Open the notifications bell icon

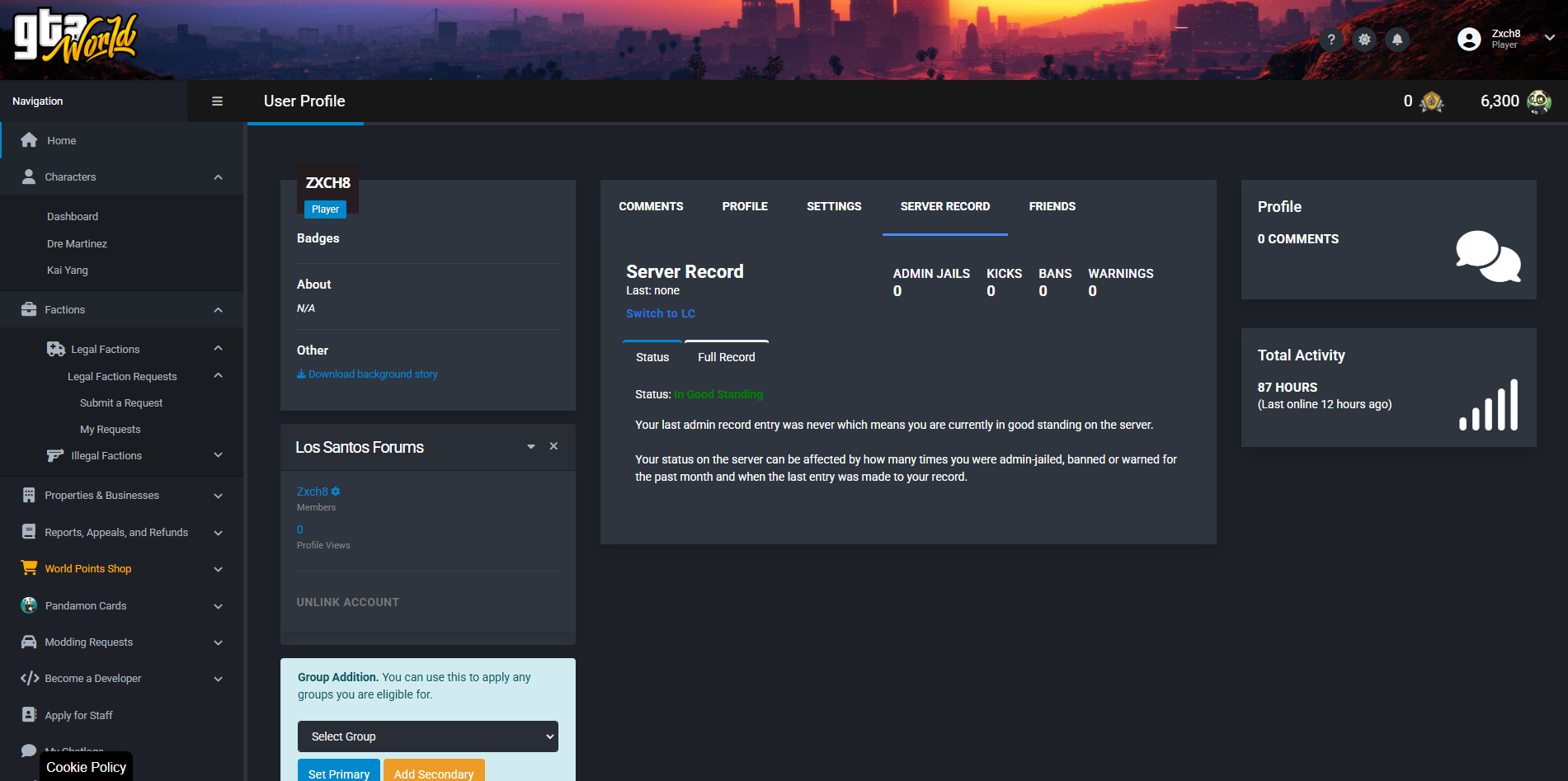click(1397, 40)
